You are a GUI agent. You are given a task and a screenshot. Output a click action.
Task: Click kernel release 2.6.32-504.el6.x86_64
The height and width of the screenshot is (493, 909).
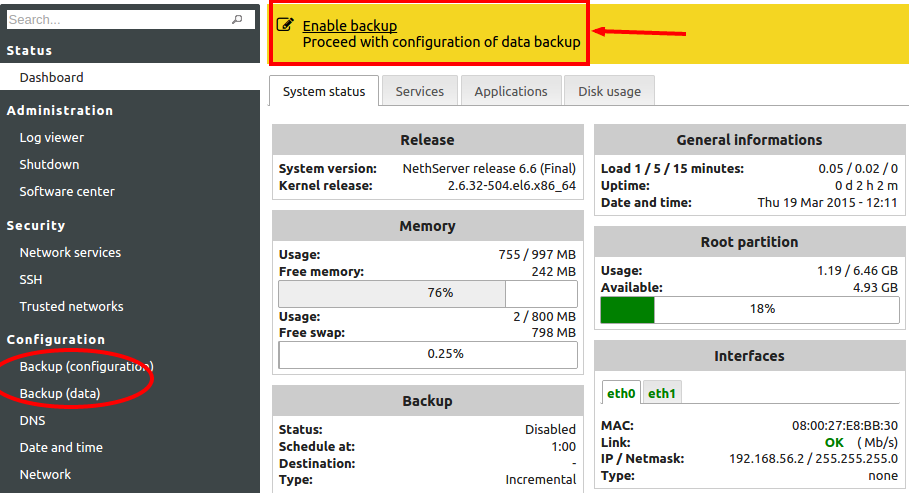point(511,186)
